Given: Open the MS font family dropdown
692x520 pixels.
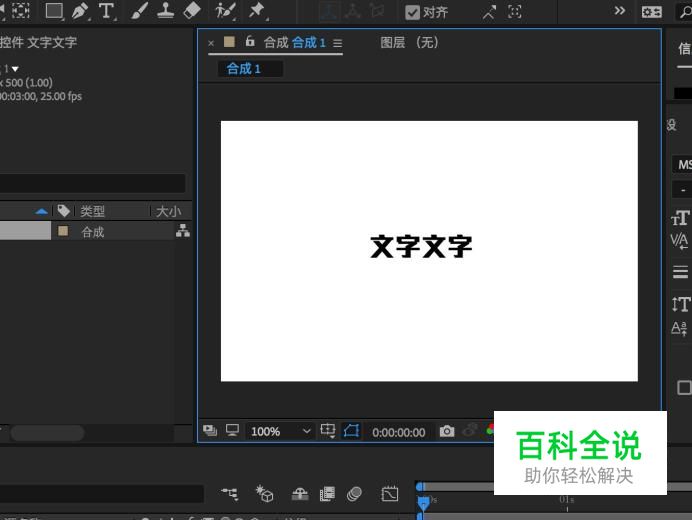Looking at the screenshot, I should 682,165.
